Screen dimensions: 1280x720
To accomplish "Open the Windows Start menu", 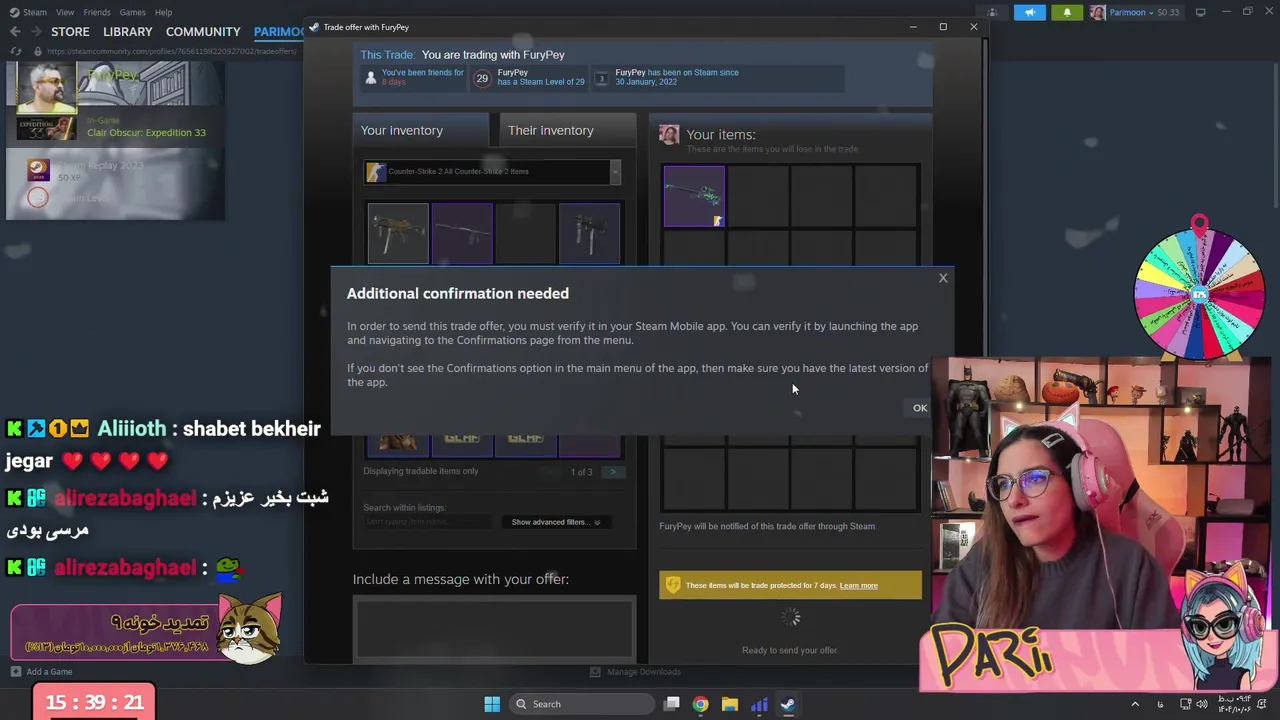I will (x=492, y=704).
